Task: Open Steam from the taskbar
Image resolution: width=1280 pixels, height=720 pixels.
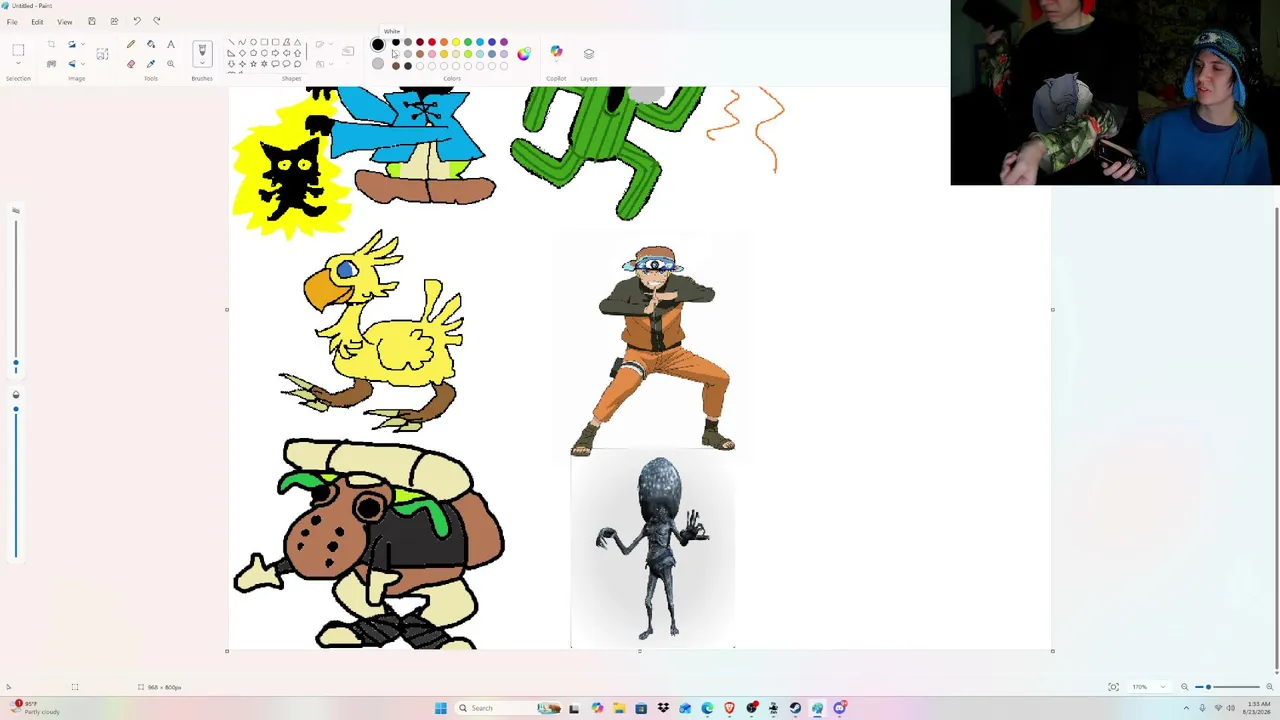Action: 795,708
